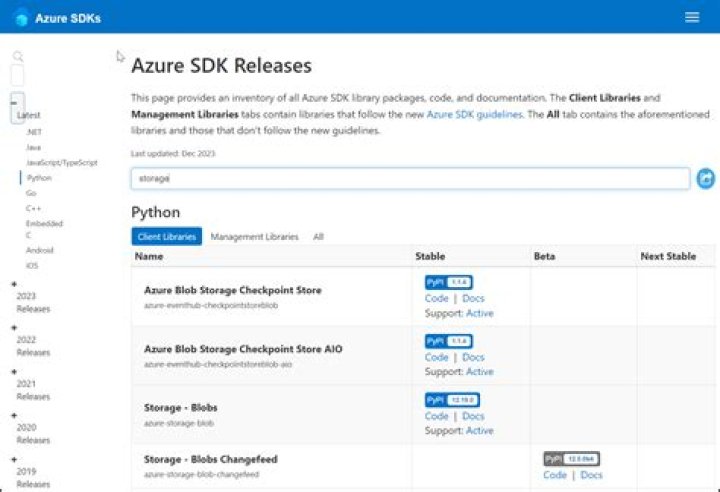Click 'azure-storage-blob' package id text
The width and height of the screenshot is (720, 492).
[179, 423]
